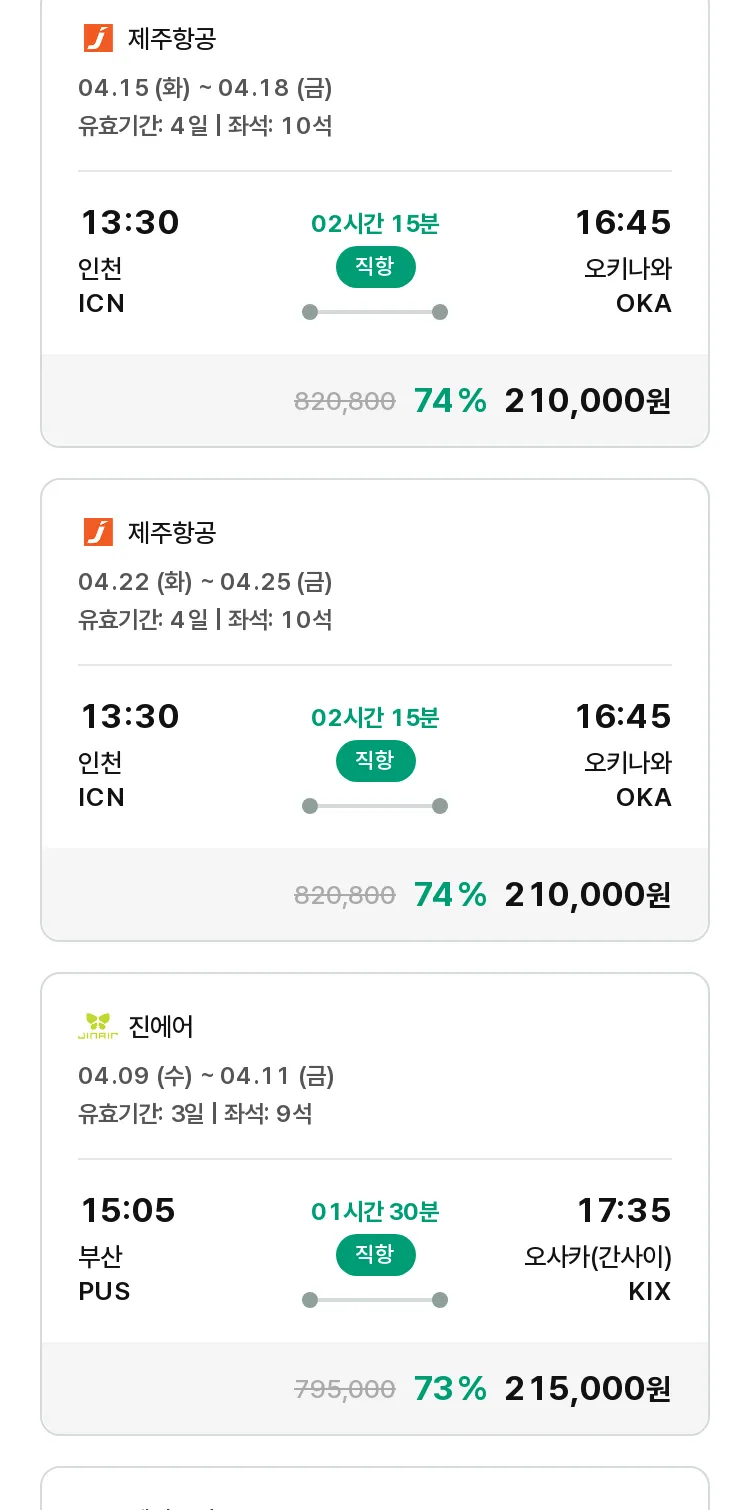
Task: Tap 직항 badge on April 22 flight
Action: [x=375, y=761]
